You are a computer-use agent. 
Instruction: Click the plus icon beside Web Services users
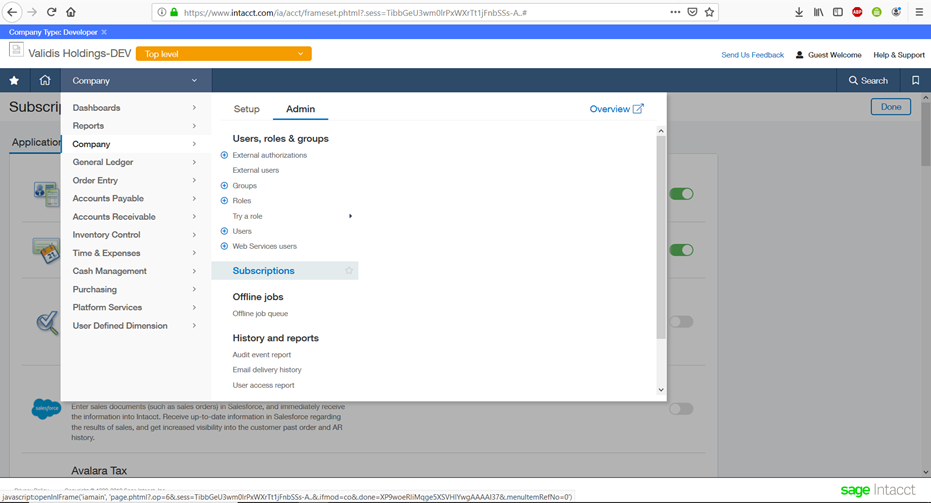[224, 246]
